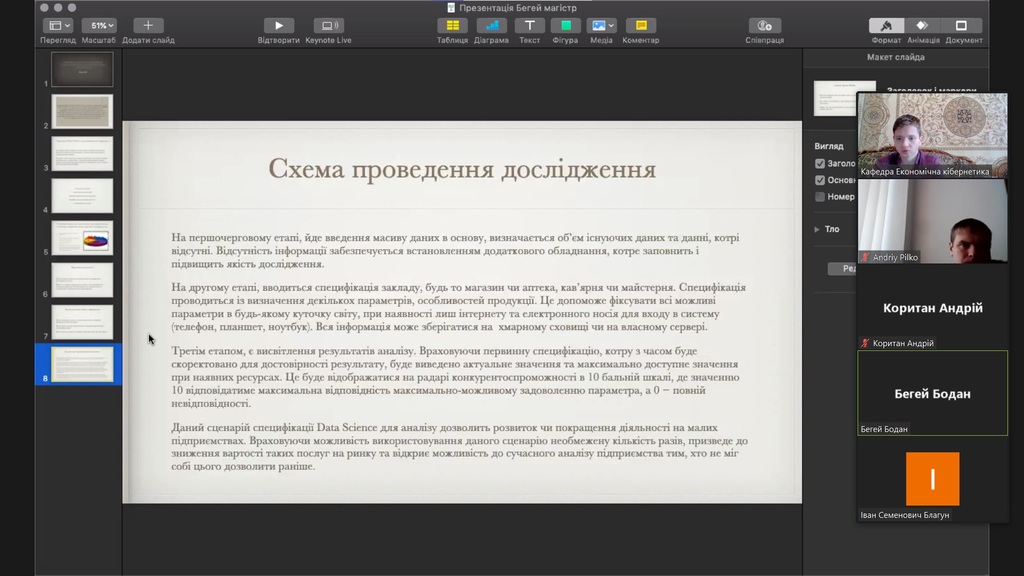Open the Медіа insert menu

[x=601, y=26]
